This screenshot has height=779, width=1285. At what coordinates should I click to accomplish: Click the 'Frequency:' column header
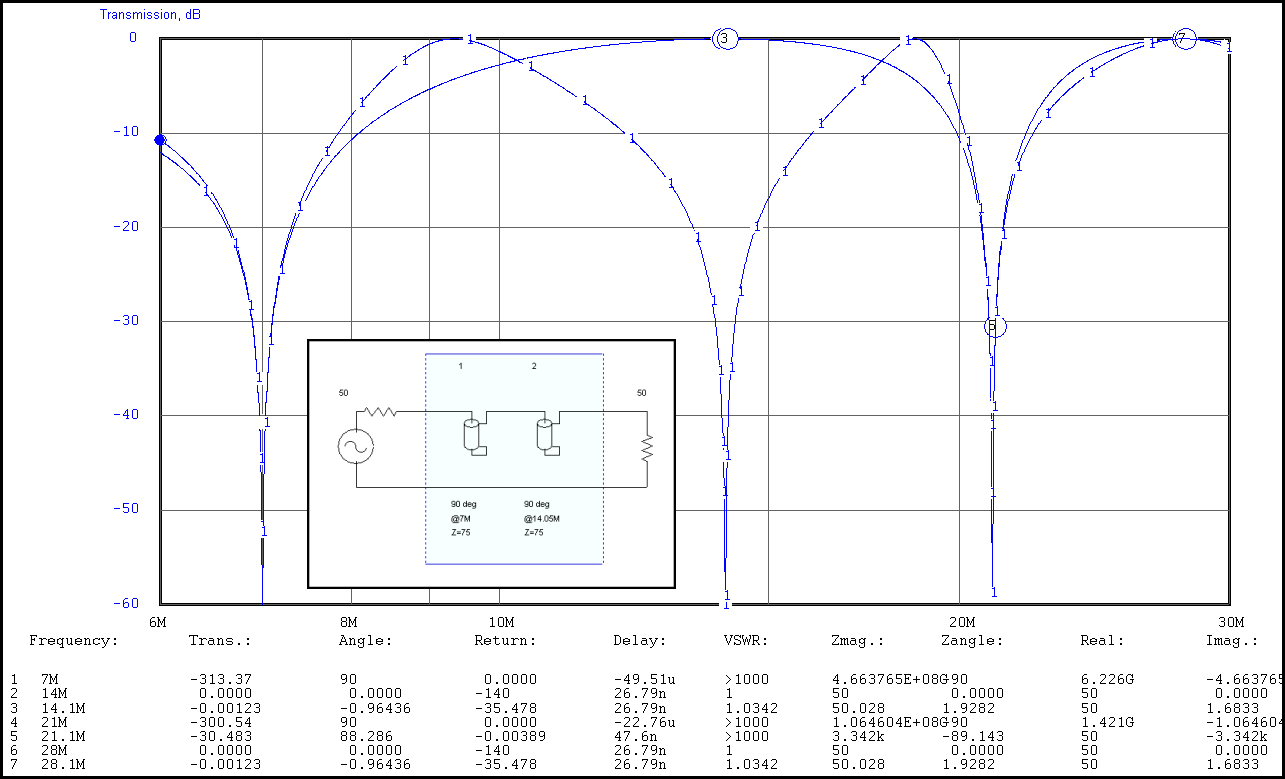pyautogui.click(x=73, y=641)
